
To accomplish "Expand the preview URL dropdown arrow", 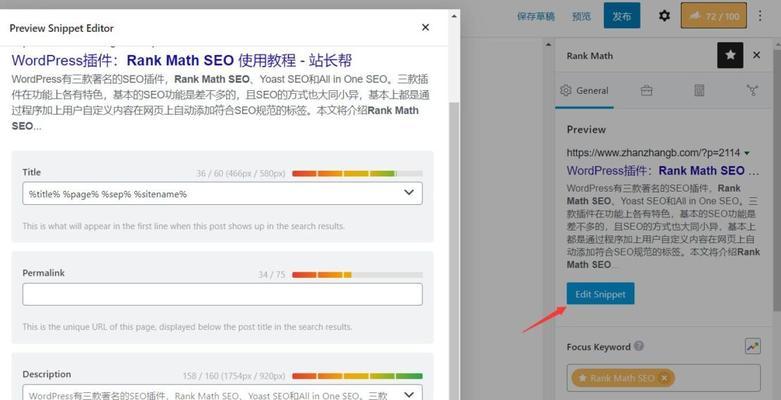I will click(747, 153).
